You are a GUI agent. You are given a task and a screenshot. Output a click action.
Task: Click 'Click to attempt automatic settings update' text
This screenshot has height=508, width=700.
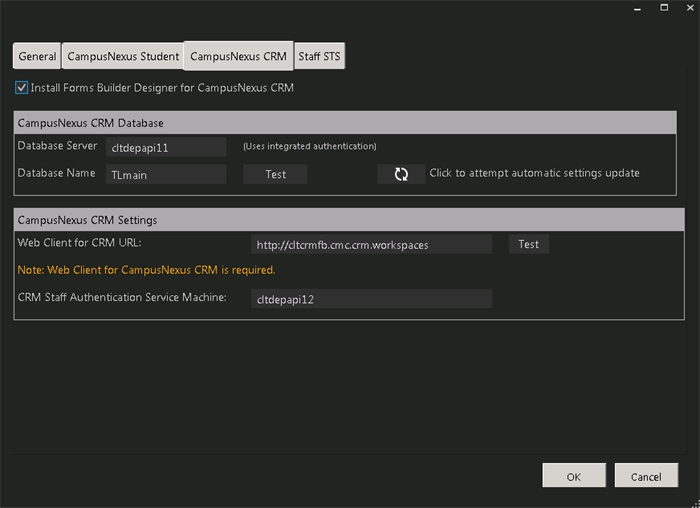point(534,173)
